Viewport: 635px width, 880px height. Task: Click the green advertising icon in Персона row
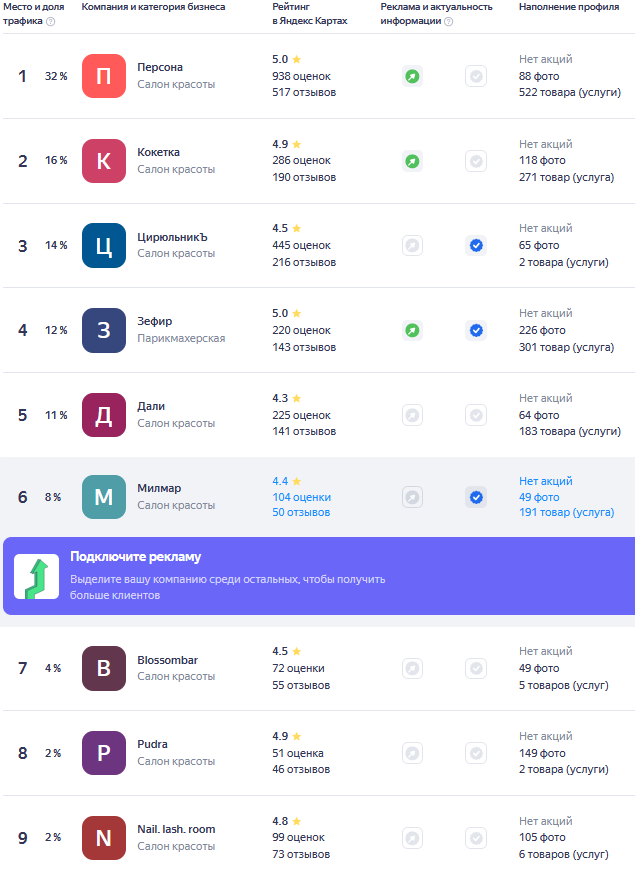coord(412,76)
